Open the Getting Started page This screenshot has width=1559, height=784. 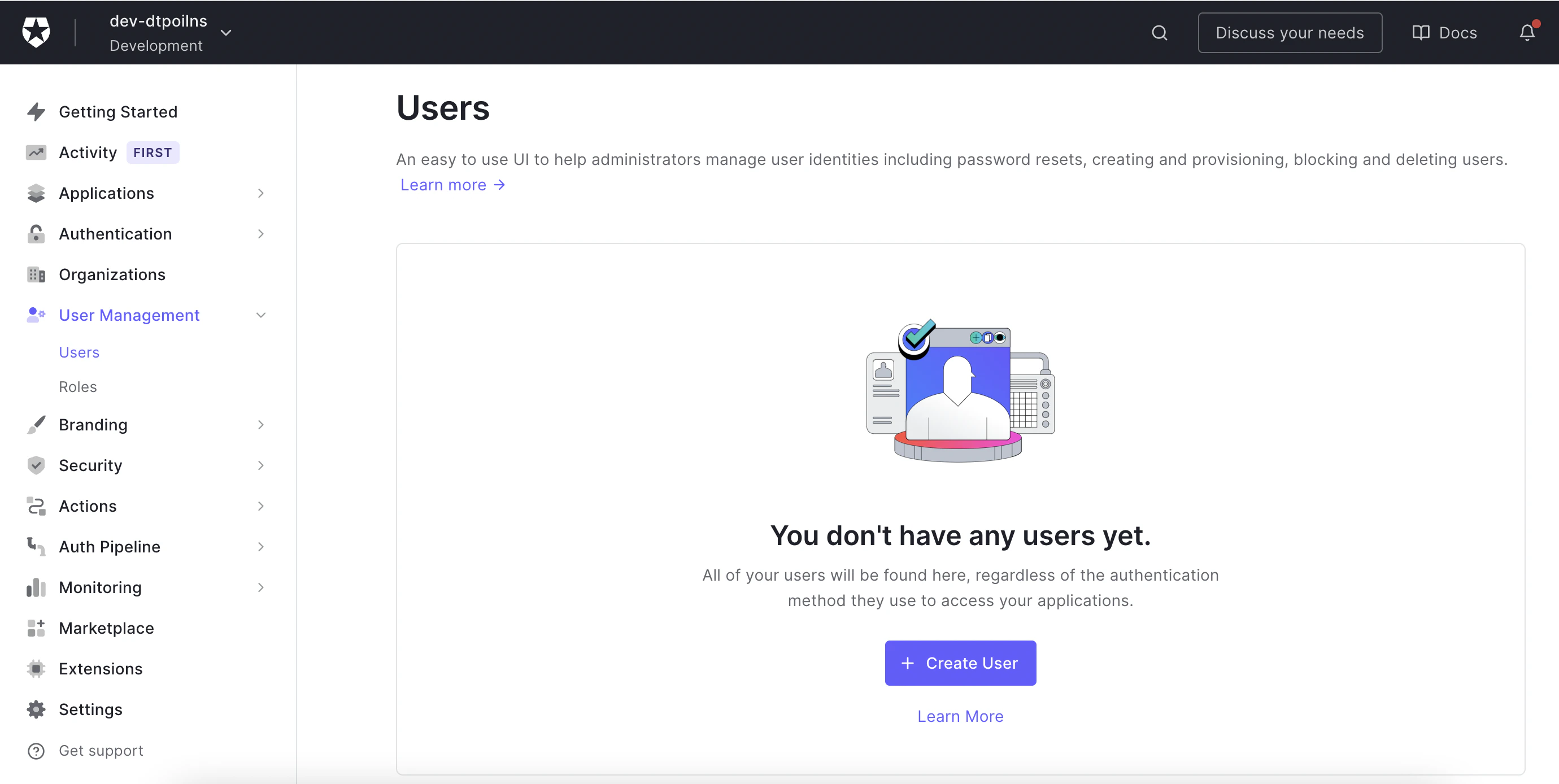point(118,111)
